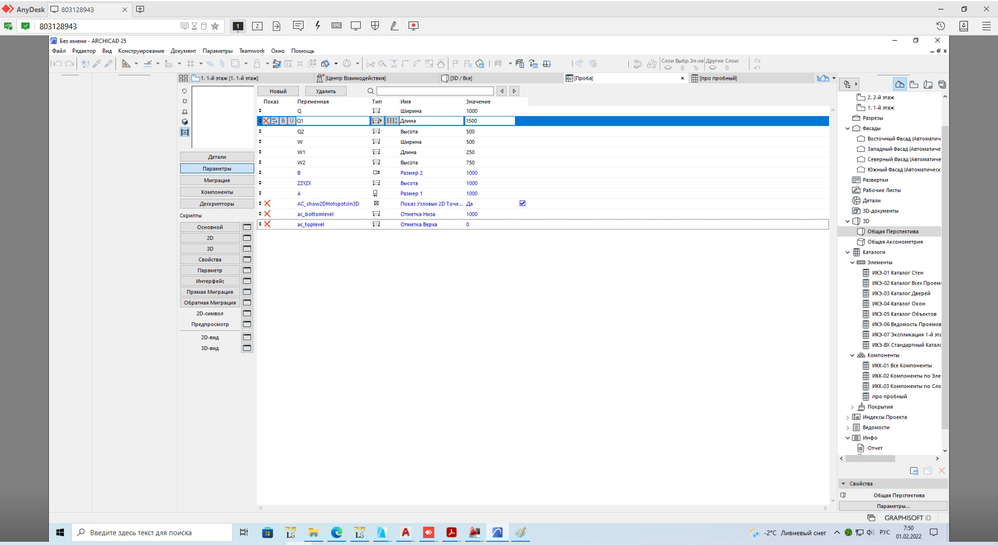Click the Удалить button
This screenshot has width=998, height=545.
tap(325, 91)
